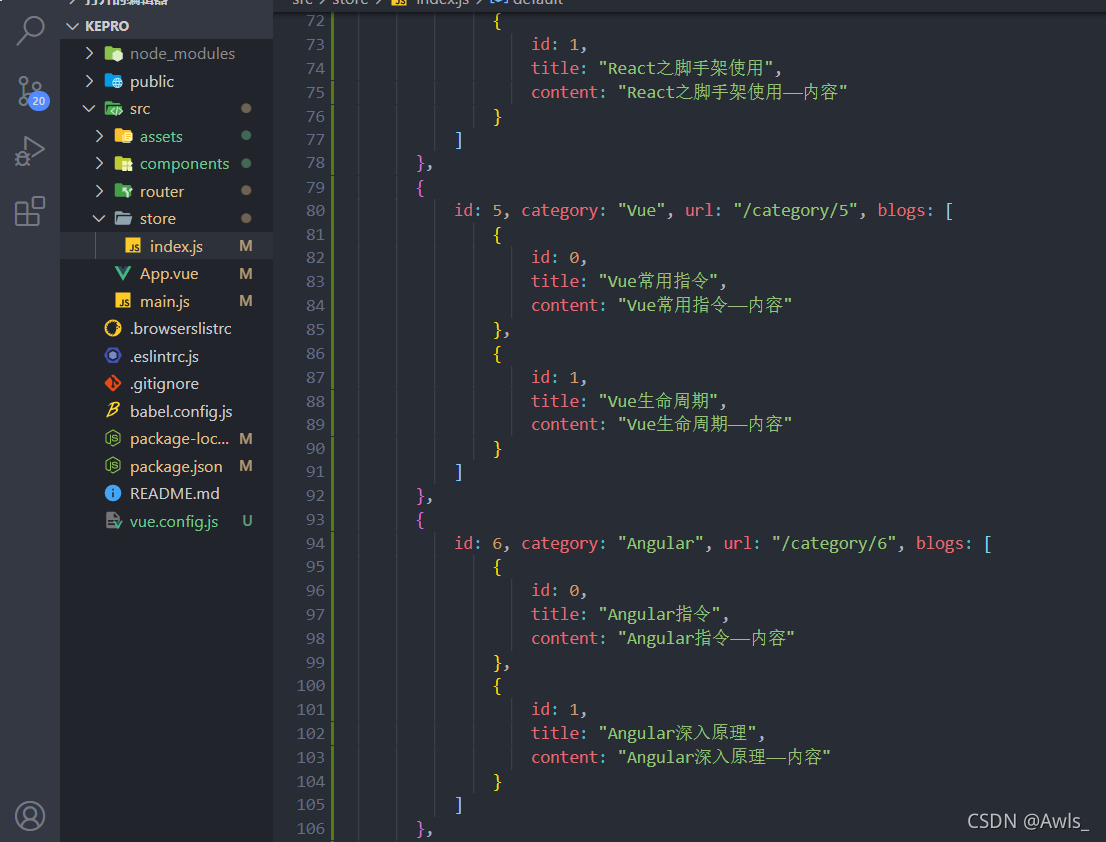Collapse the store folder chevron

[99, 219]
